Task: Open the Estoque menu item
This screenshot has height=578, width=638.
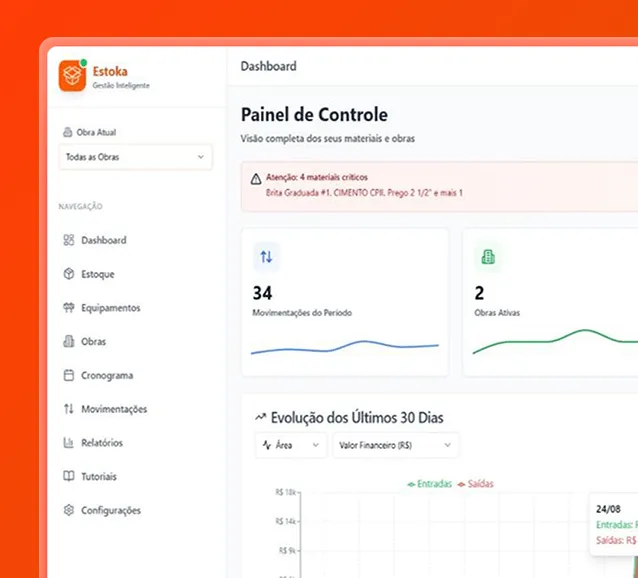Action: click(x=98, y=274)
